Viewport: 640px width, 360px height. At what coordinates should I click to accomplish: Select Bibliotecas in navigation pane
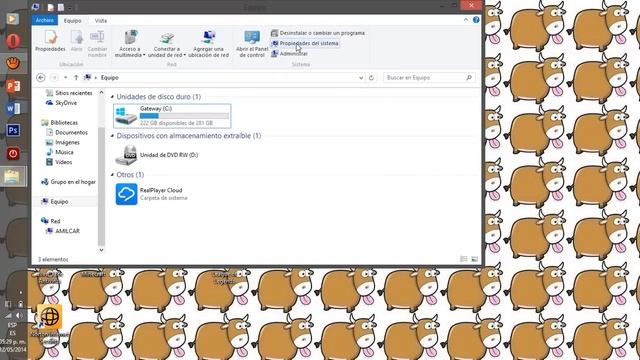pos(60,122)
